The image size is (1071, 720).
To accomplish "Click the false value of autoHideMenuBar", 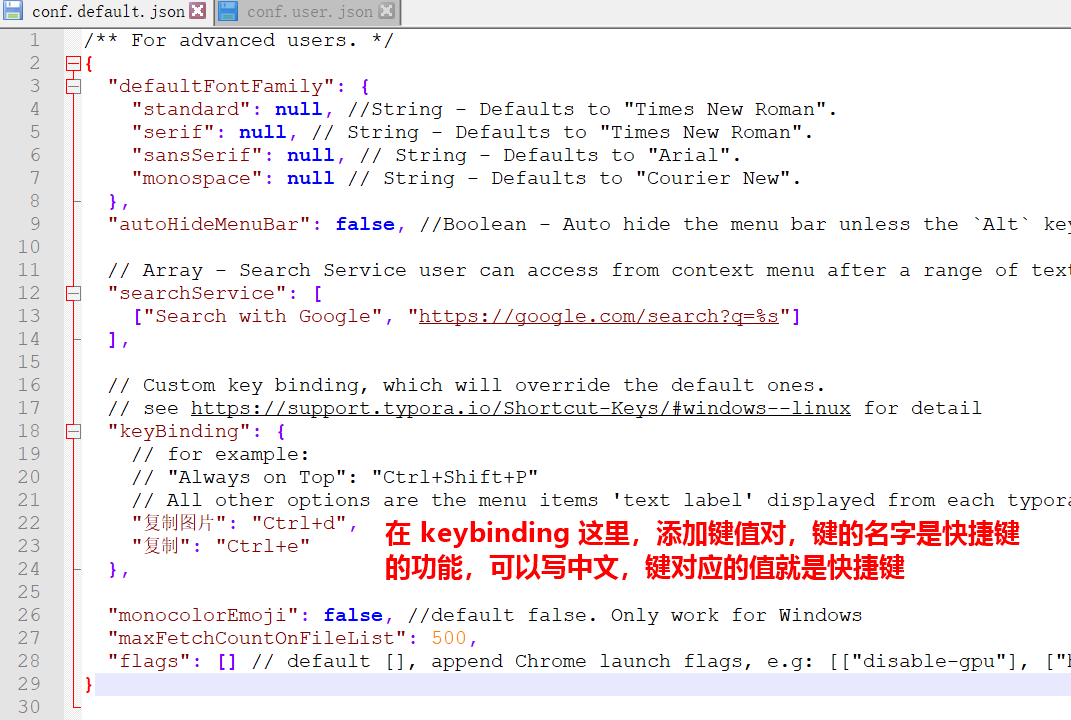I will pos(365,225).
